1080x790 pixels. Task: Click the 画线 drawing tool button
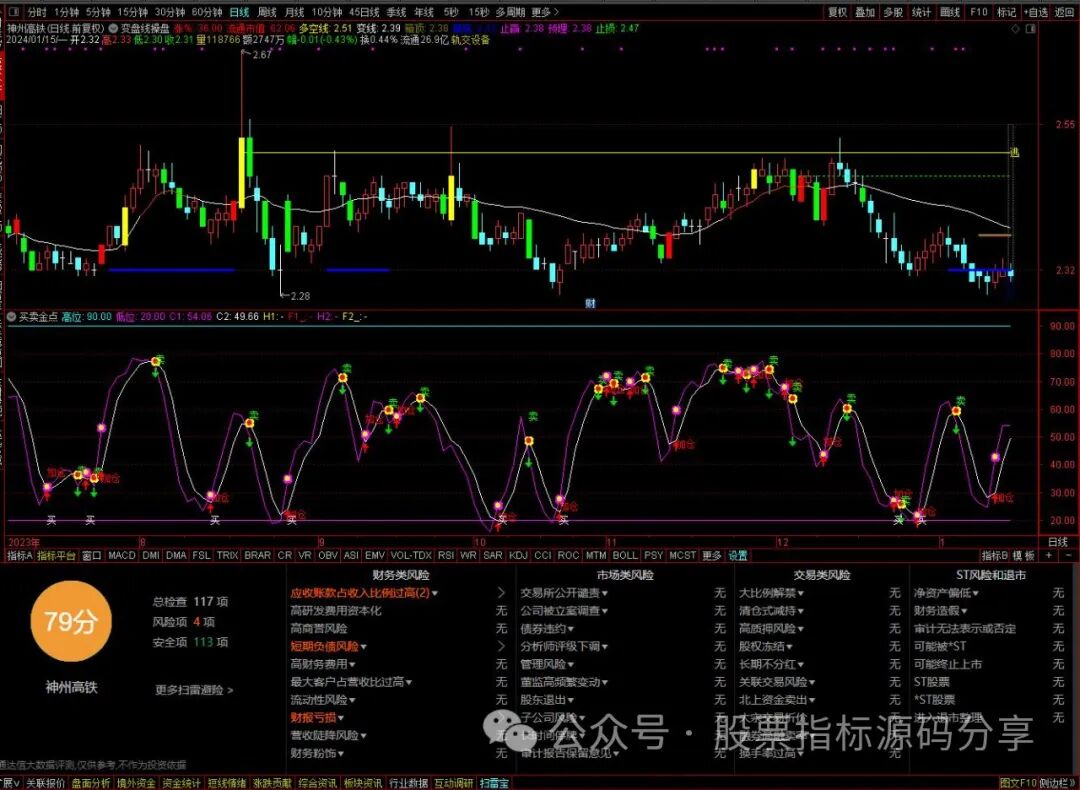click(x=950, y=12)
